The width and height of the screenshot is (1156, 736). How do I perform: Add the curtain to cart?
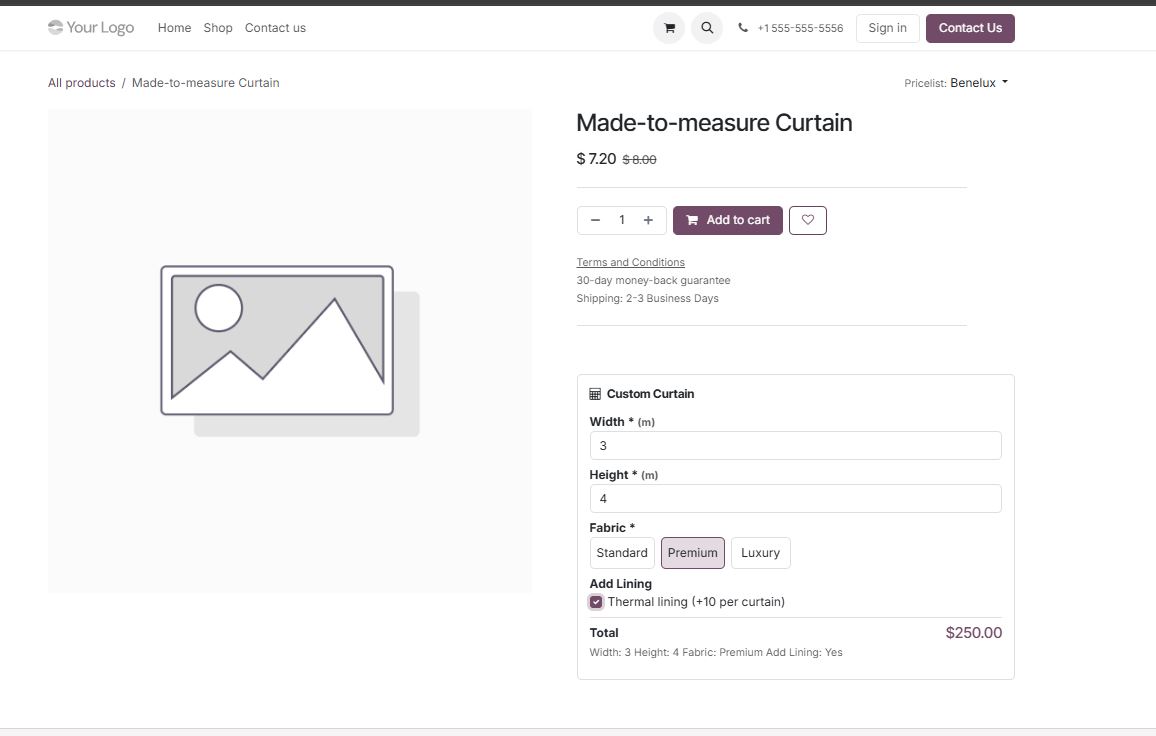pyautogui.click(x=728, y=220)
